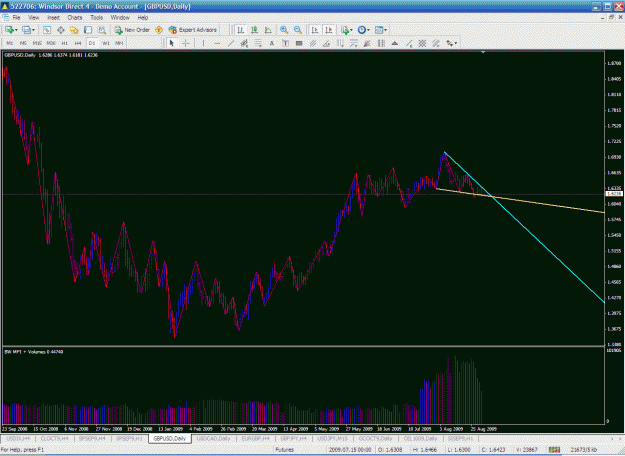Click the connection status bars indicator
Viewport: 625px width, 456px height.
point(554,450)
